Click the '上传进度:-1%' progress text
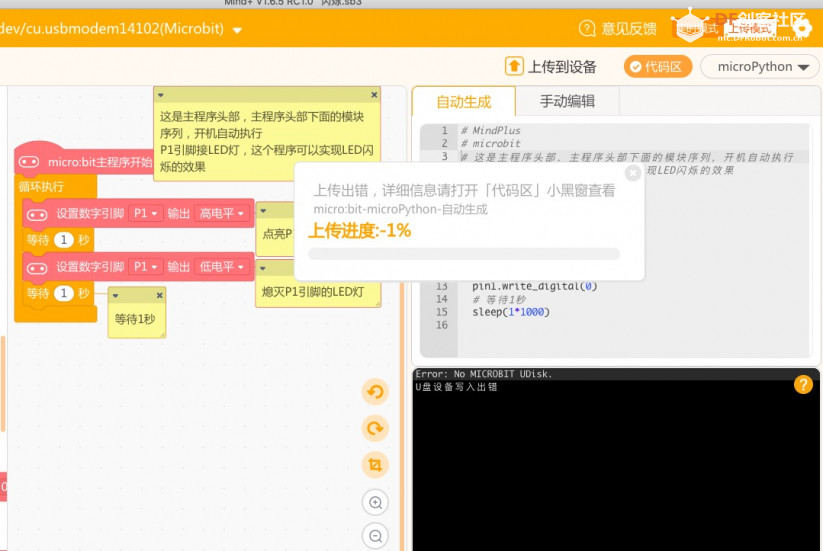The width and height of the screenshot is (823, 551). [360, 230]
